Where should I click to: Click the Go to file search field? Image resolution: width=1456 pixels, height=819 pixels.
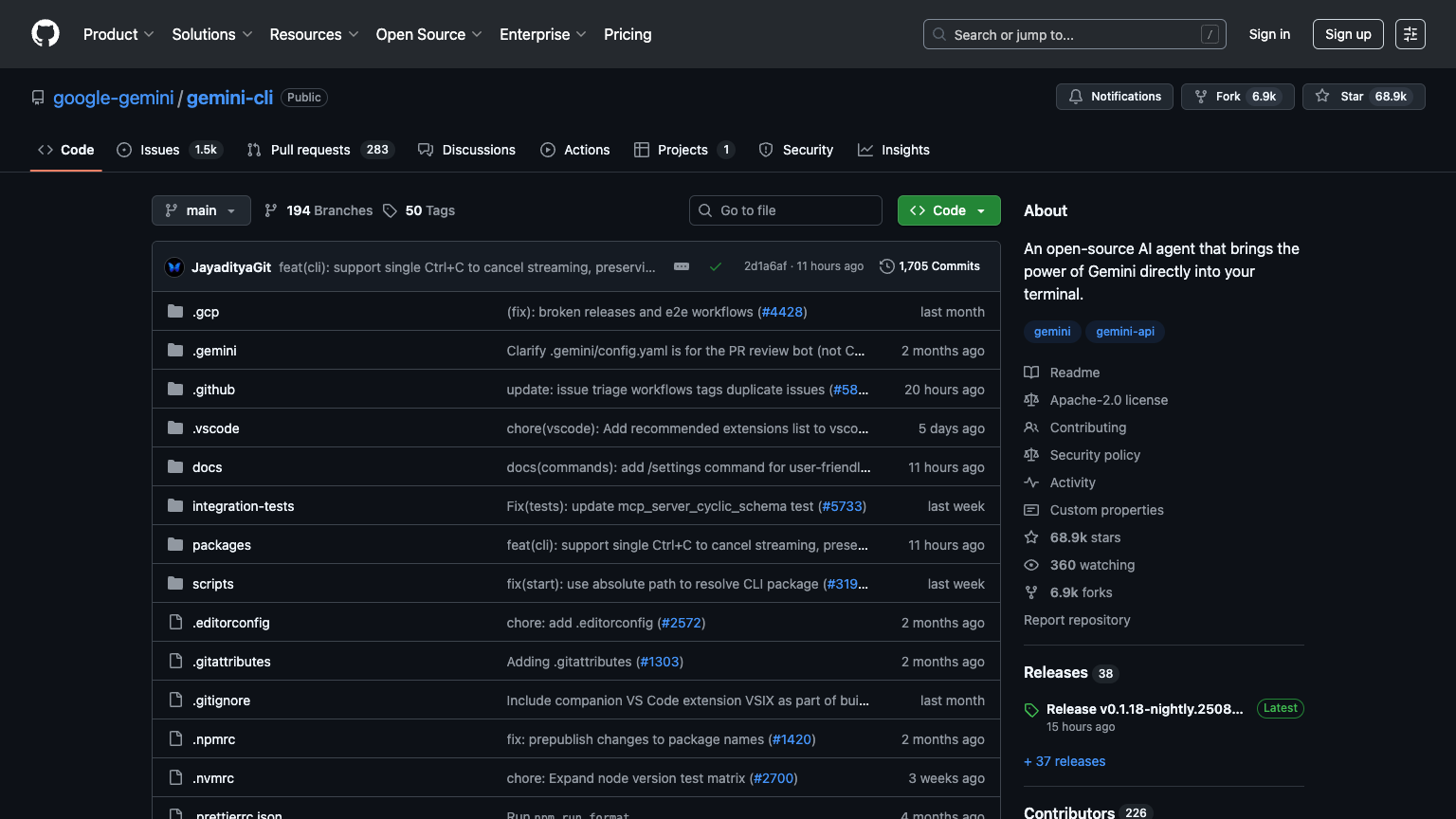(785, 209)
